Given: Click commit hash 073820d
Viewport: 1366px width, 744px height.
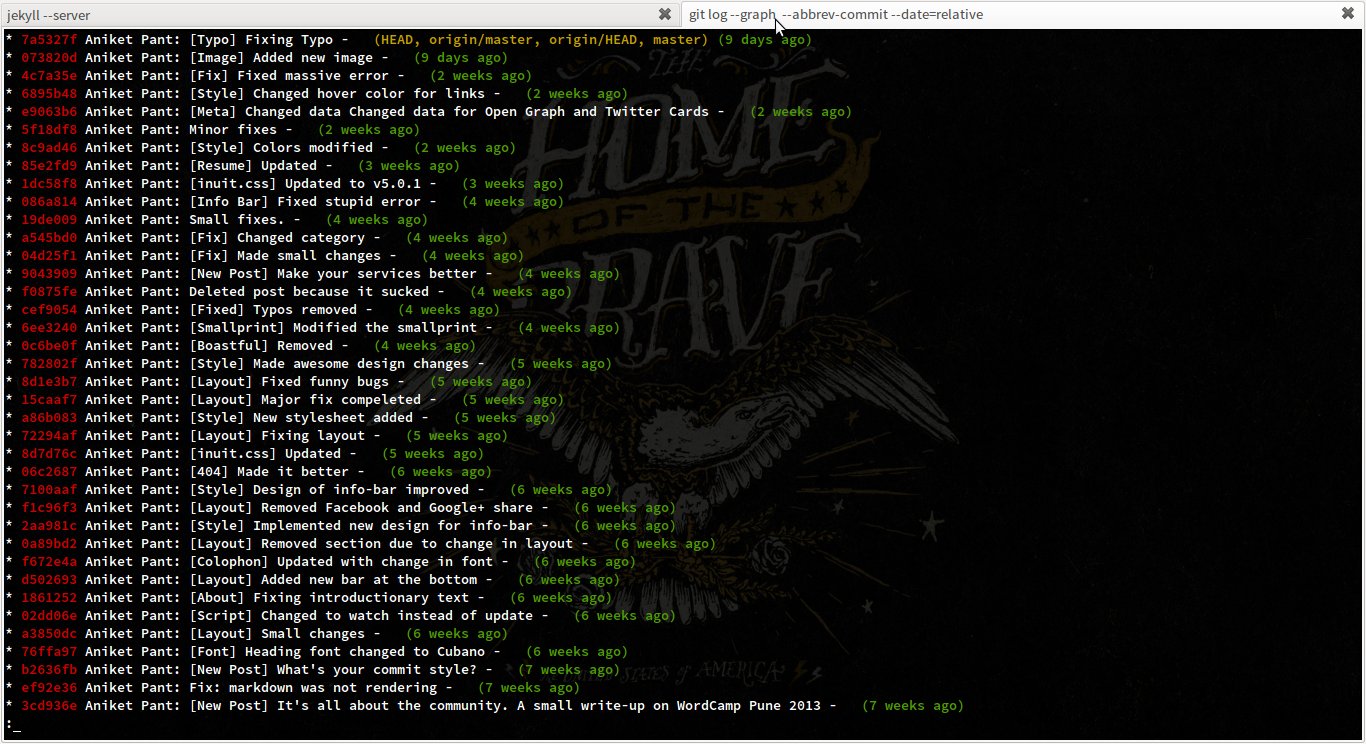Looking at the screenshot, I should point(49,58).
